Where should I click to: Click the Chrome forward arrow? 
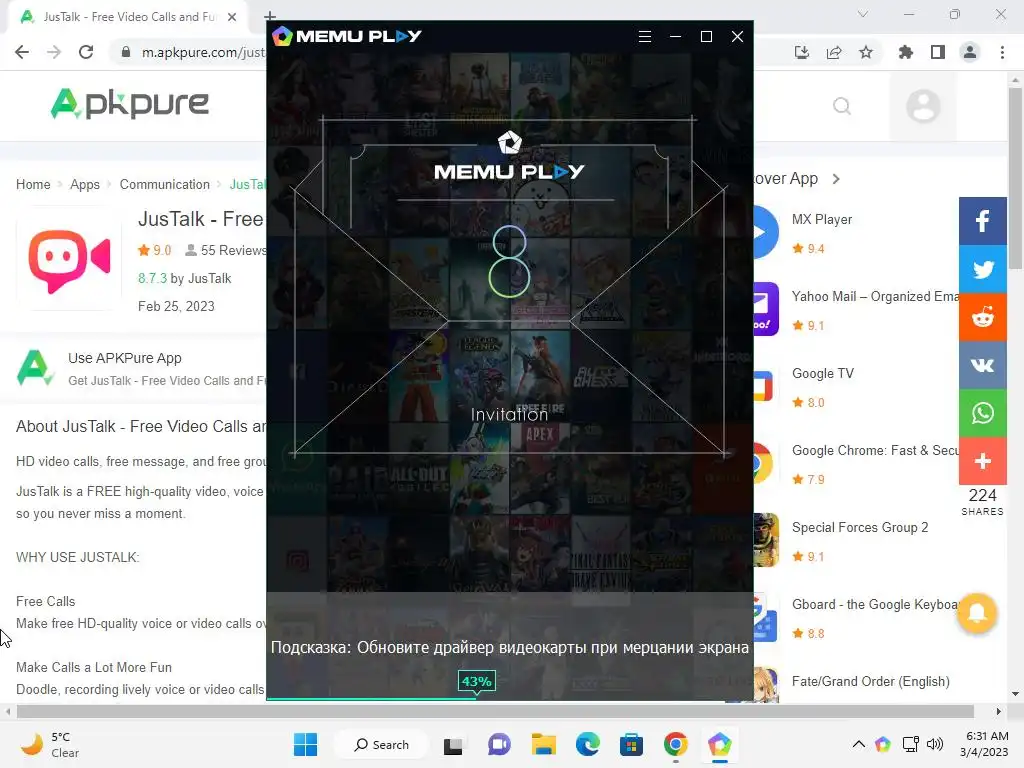click(x=54, y=52)
